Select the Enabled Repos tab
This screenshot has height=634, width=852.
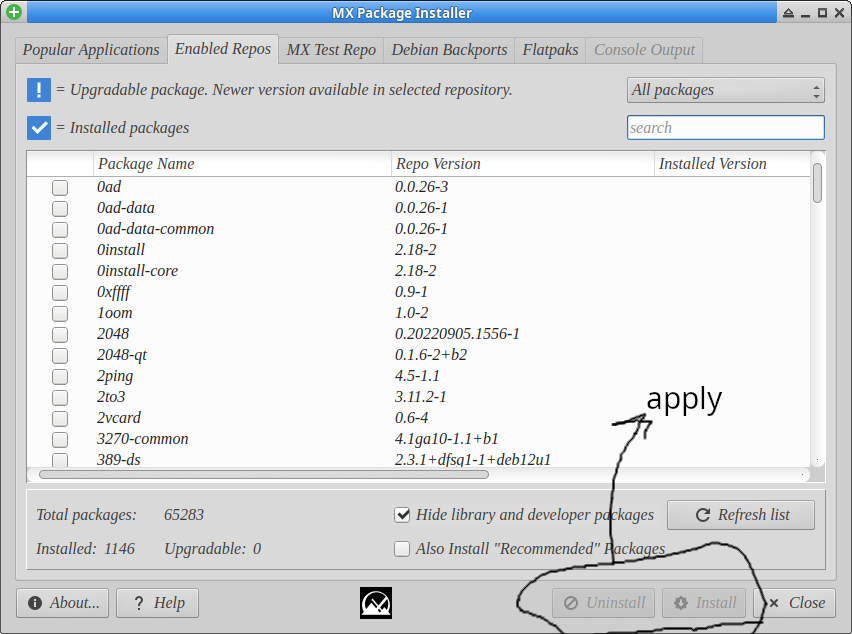pos(223,49)
